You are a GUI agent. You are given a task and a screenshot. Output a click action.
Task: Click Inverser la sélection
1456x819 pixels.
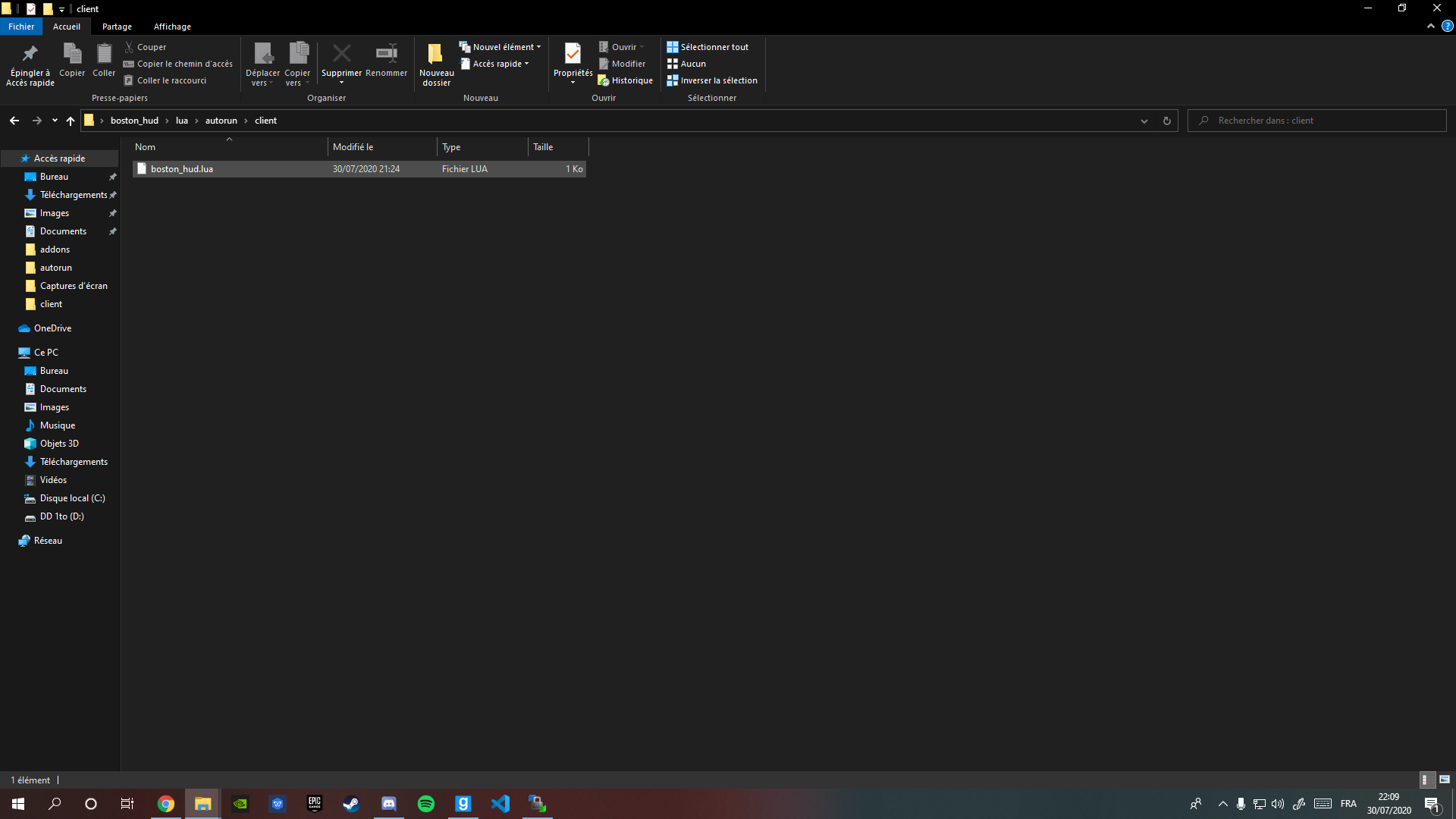pyautogui.click(x=712, y=80)
